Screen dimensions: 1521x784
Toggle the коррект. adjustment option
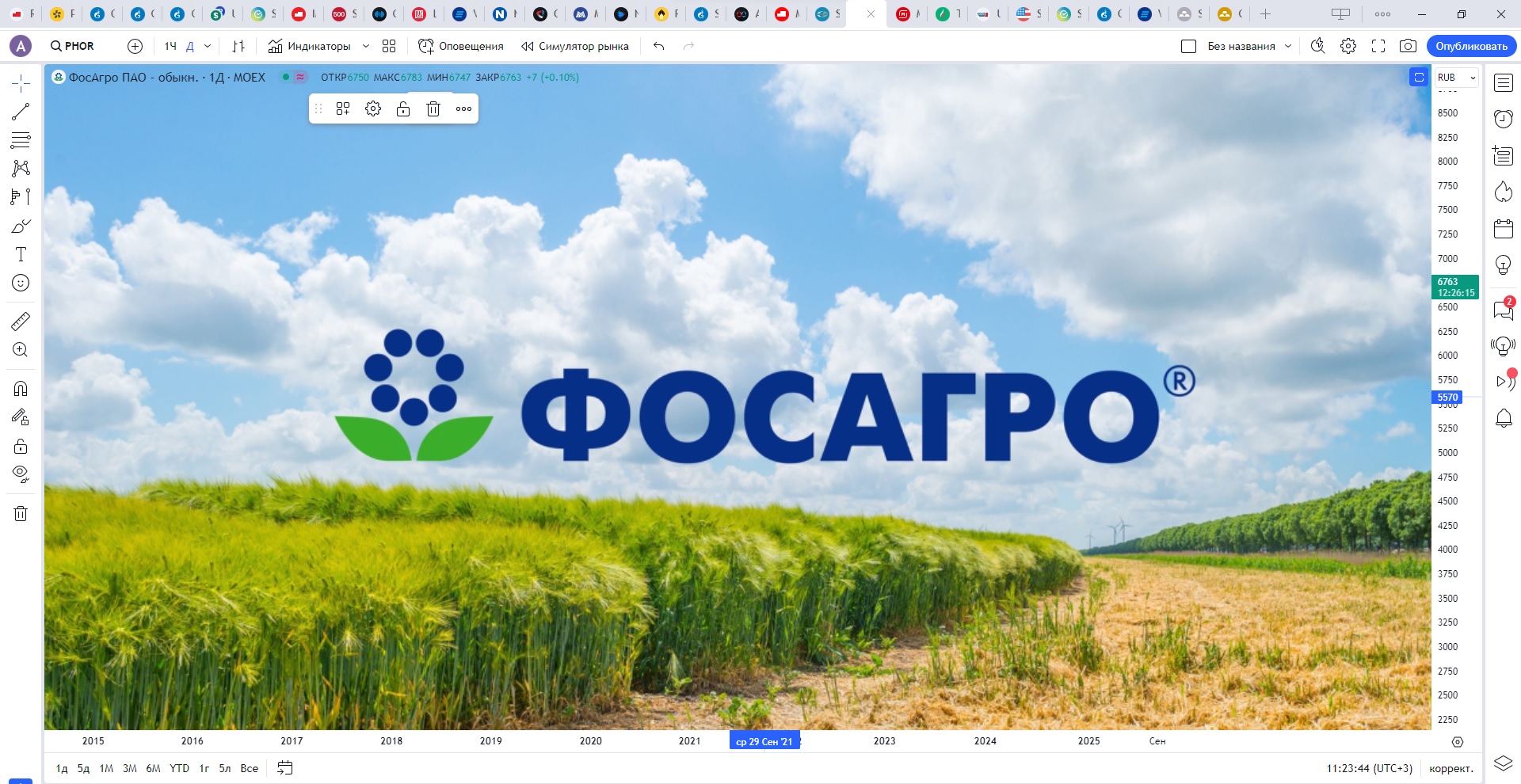tap(1451, 768)
